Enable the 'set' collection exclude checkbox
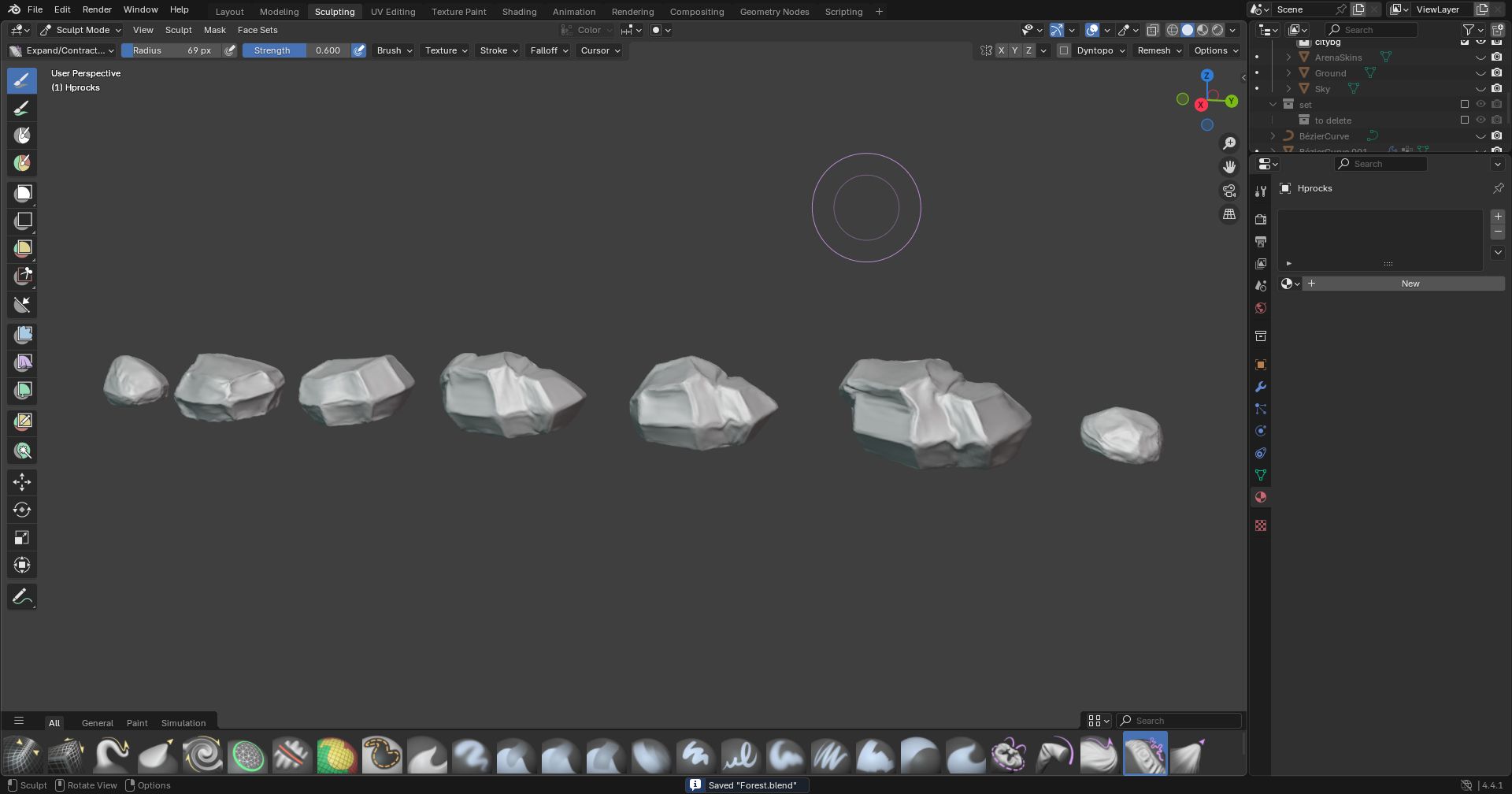The width and height of the screenshot is (1512, 794). pyautogui.click(x=1465, y=104)
